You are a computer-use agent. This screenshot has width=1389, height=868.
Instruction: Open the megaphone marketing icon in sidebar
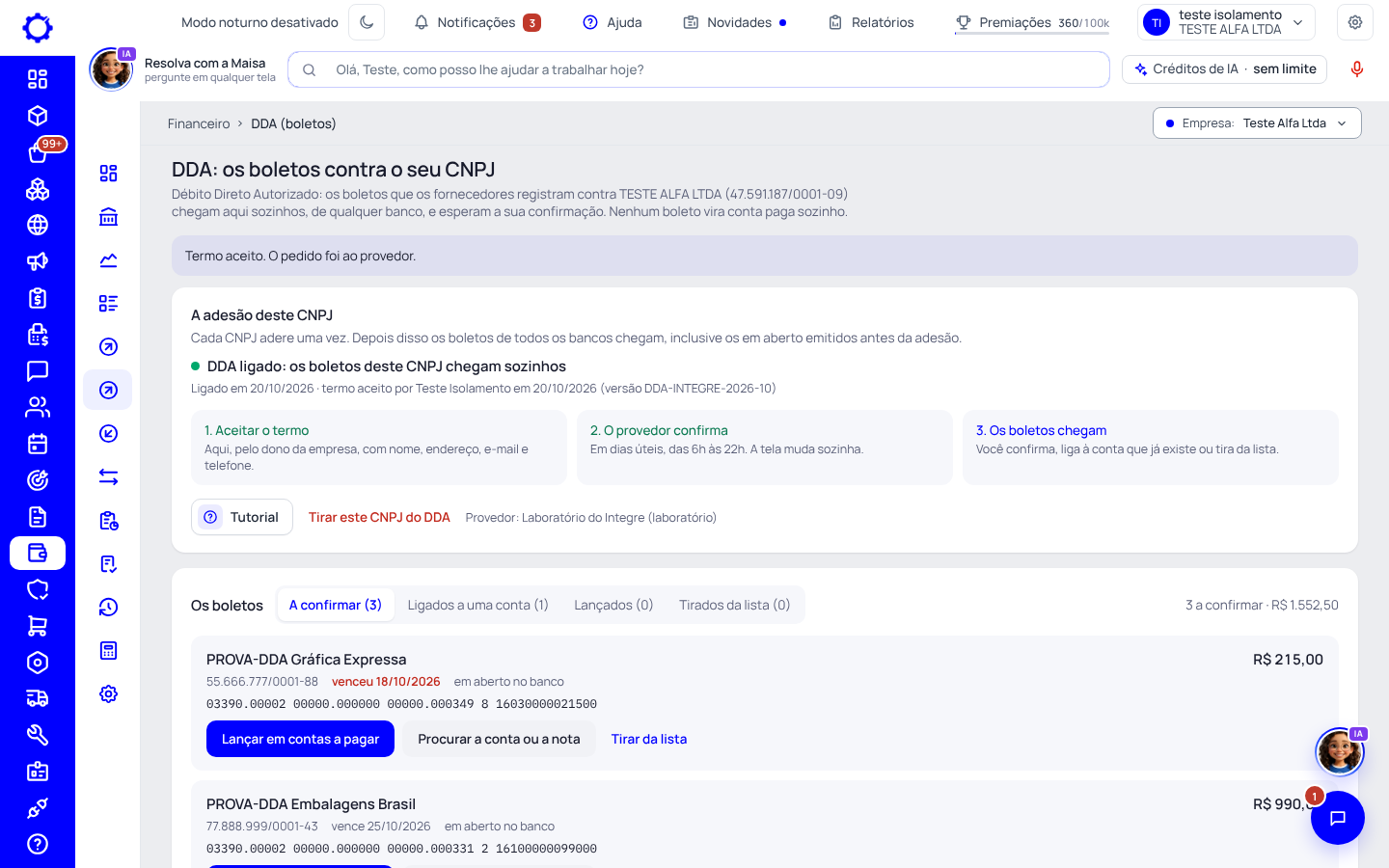[x=38, y=261]
